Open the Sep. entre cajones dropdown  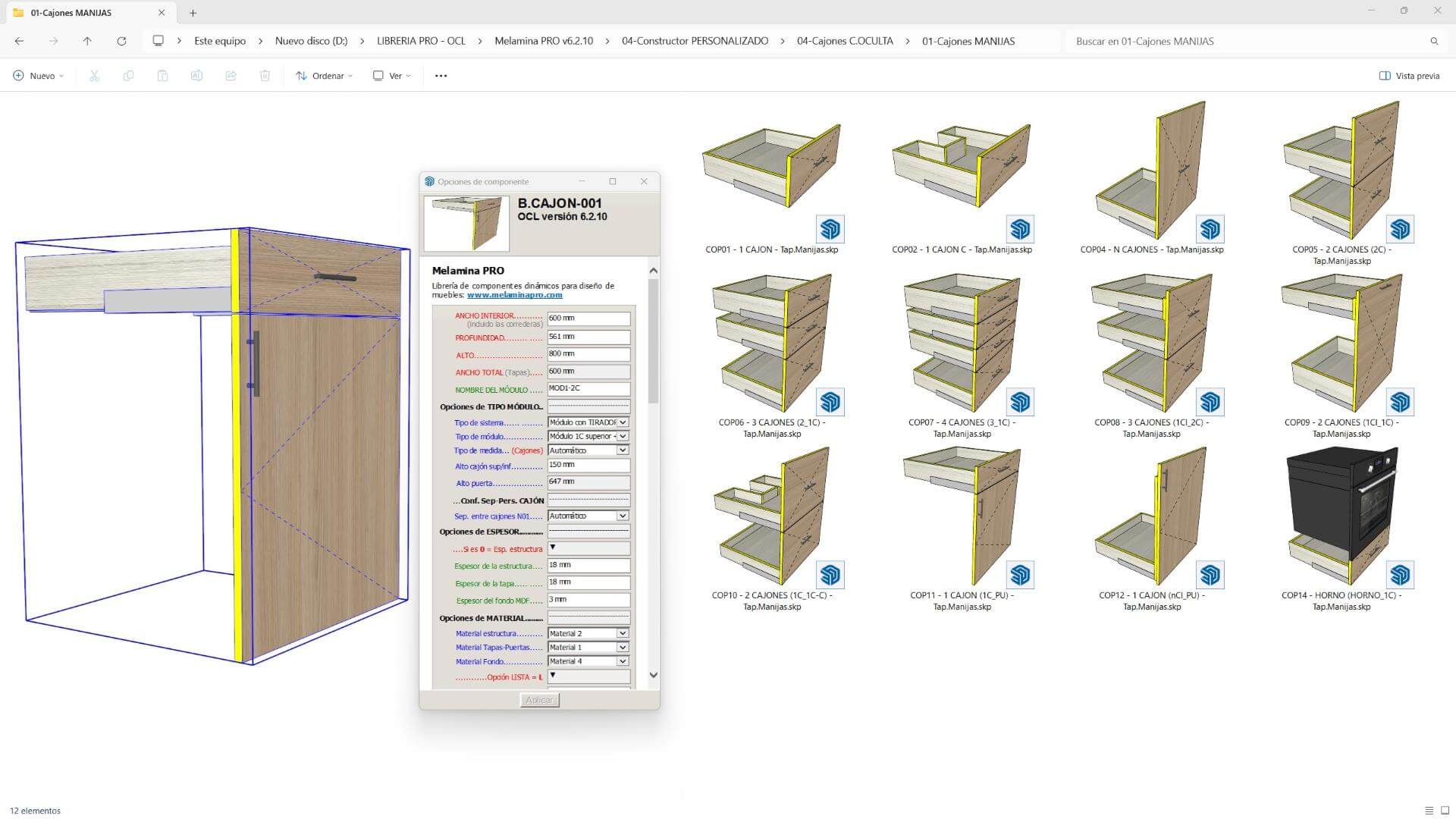click(588, 516)
